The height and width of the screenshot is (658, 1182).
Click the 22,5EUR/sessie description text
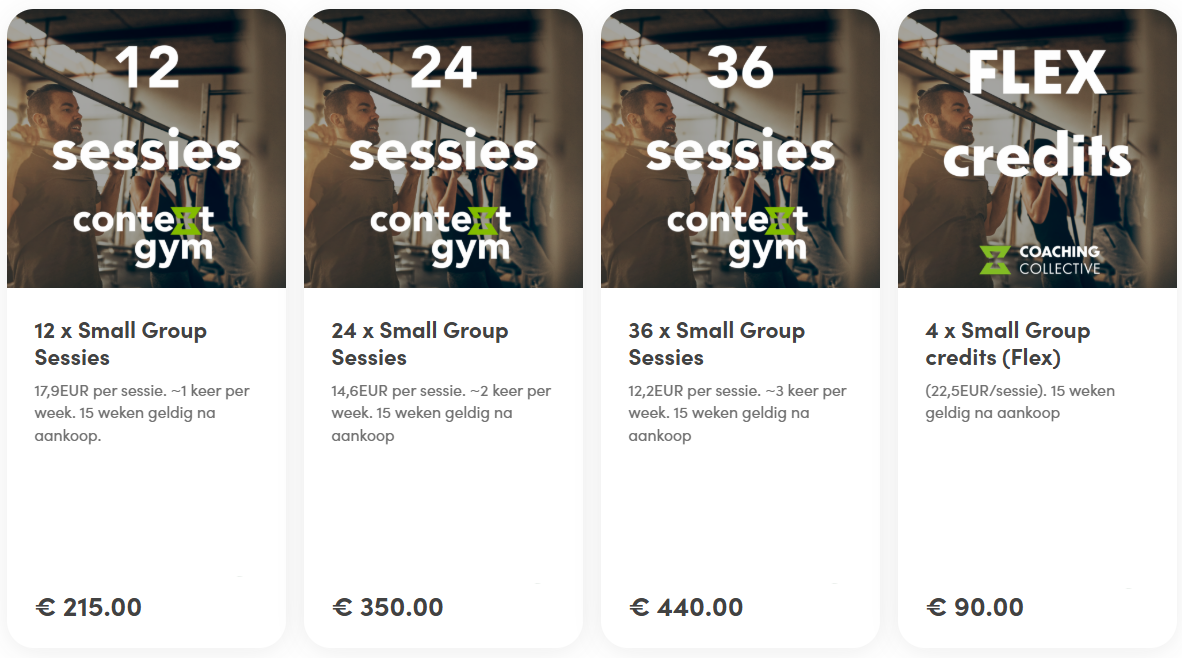coord(1020,402)
